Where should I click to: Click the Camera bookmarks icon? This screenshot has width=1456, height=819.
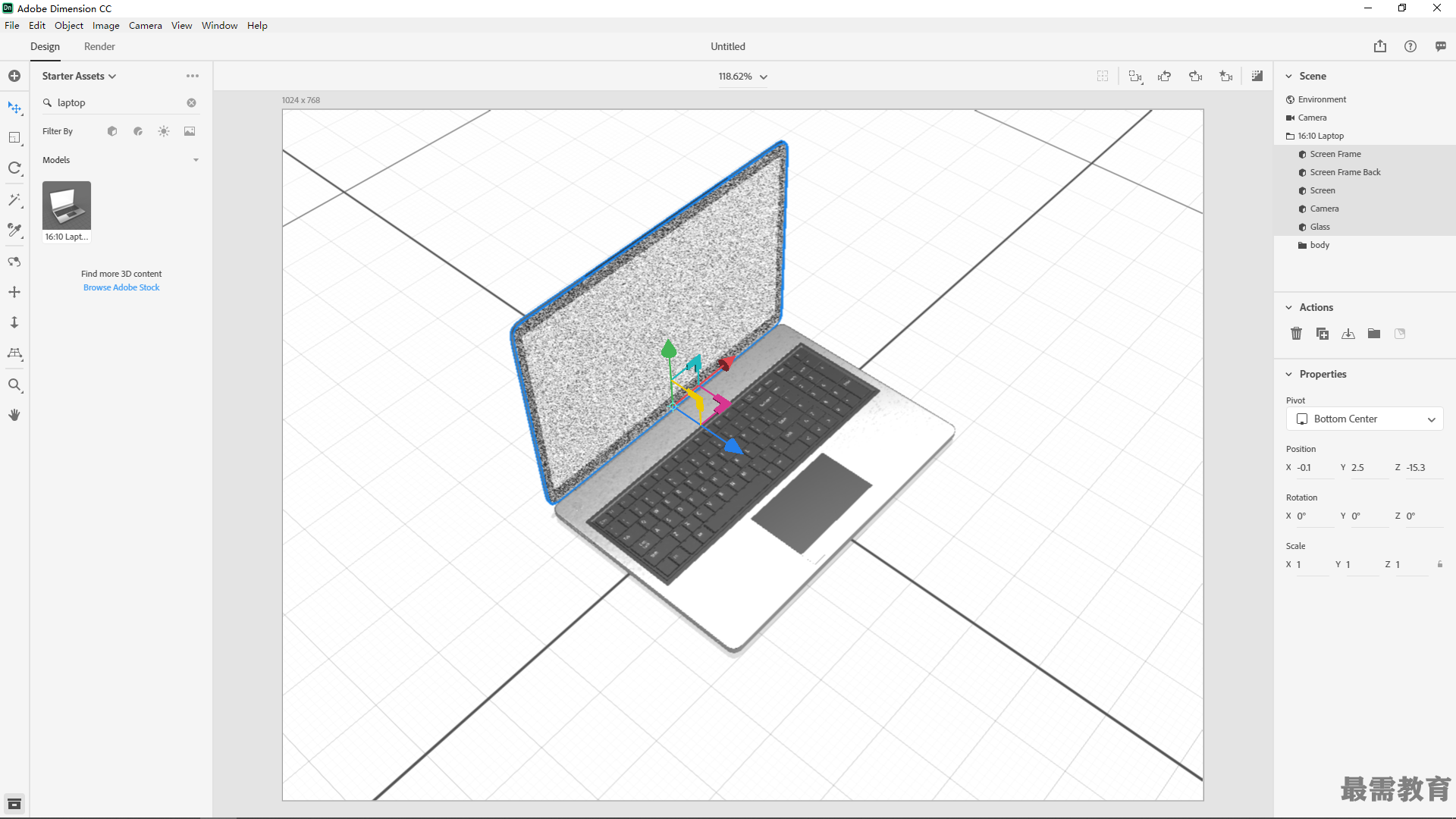(x=1226, y=76)
